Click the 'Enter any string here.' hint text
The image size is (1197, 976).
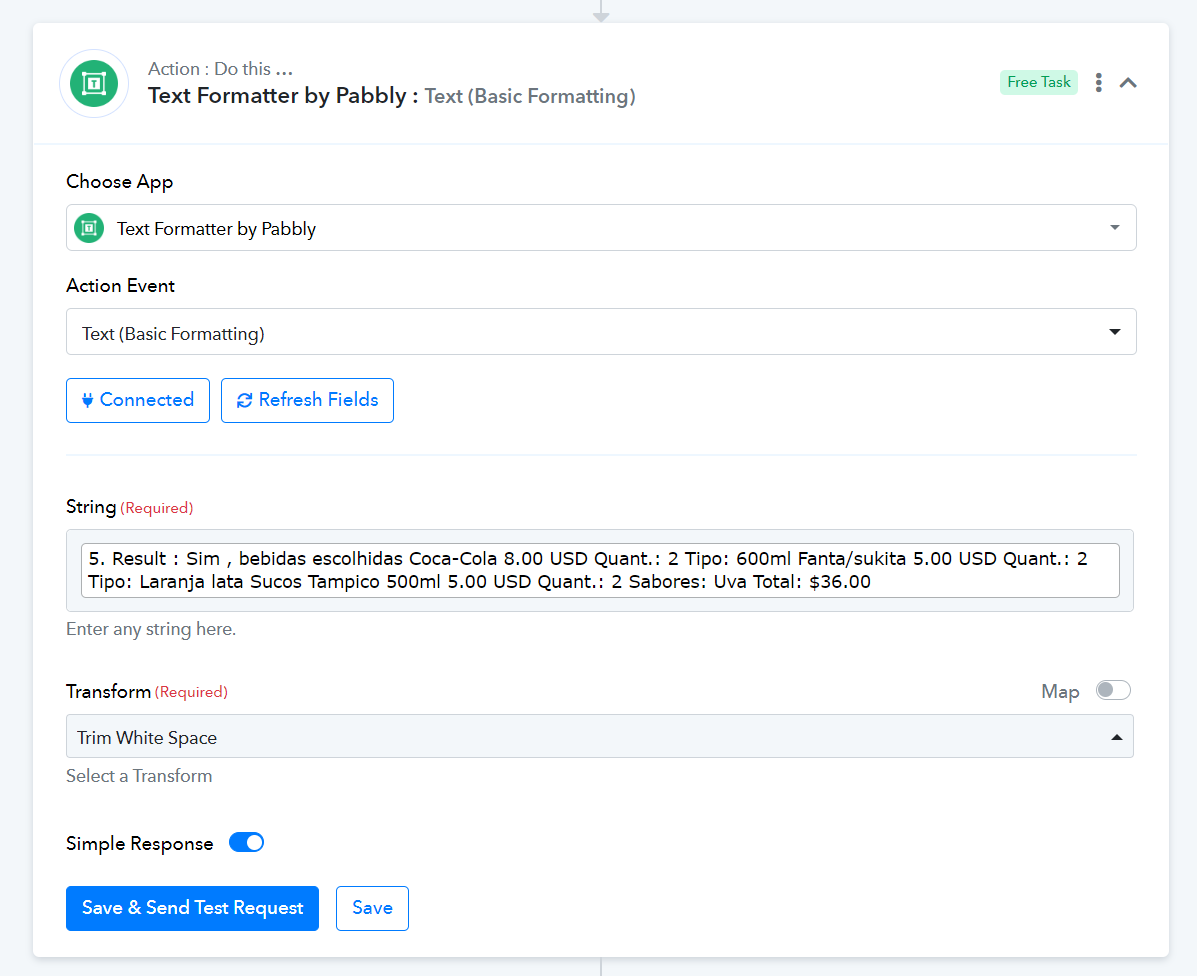coord(151,629)
